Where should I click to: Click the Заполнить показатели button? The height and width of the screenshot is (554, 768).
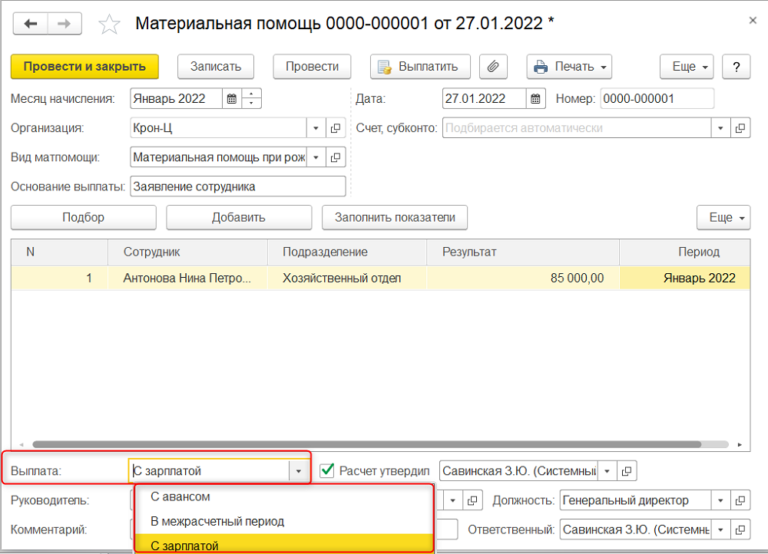click(394, 217)
